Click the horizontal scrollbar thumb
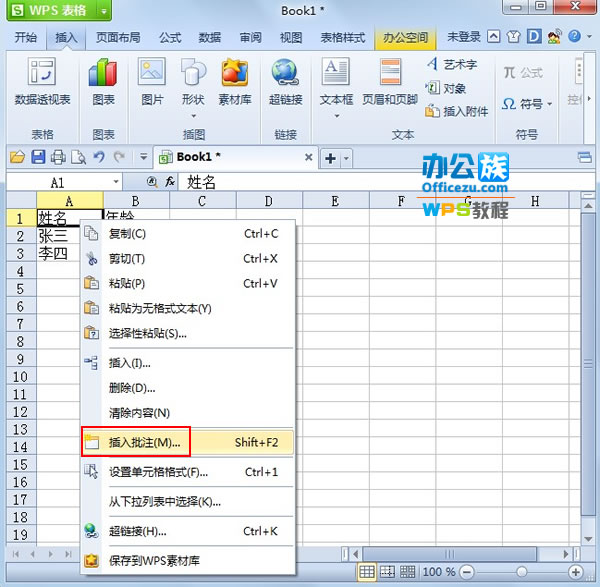 coord(450,553)
